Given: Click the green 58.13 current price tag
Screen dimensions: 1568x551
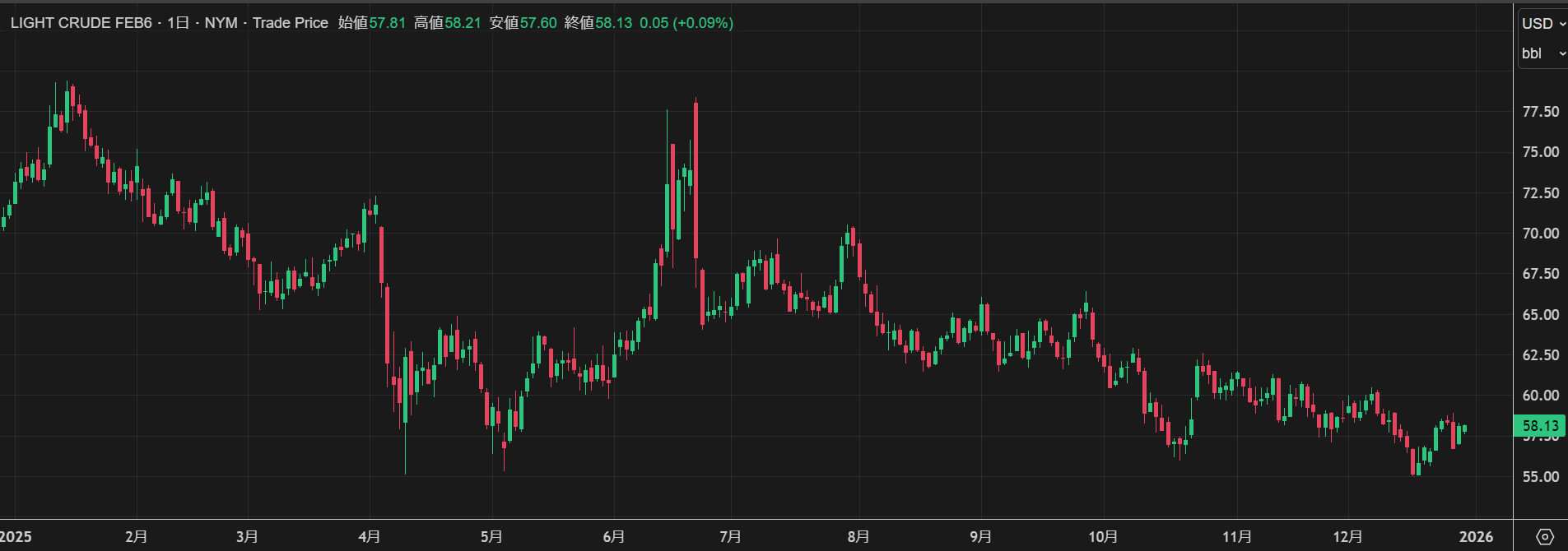Looking at the screenshot, I should 1540,426.
